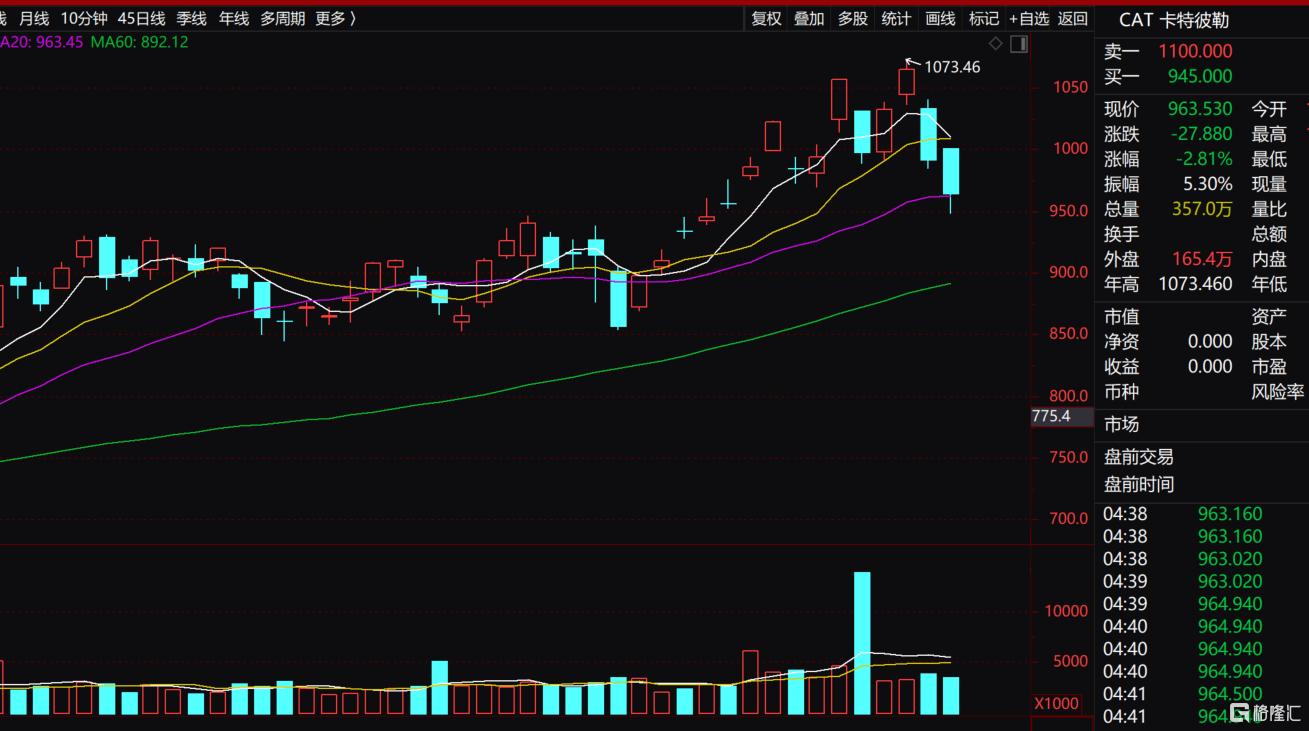Viewport: 1309px width, 731px height.
Task: Add stock with +自选 button
Action: coord(1029,18)
